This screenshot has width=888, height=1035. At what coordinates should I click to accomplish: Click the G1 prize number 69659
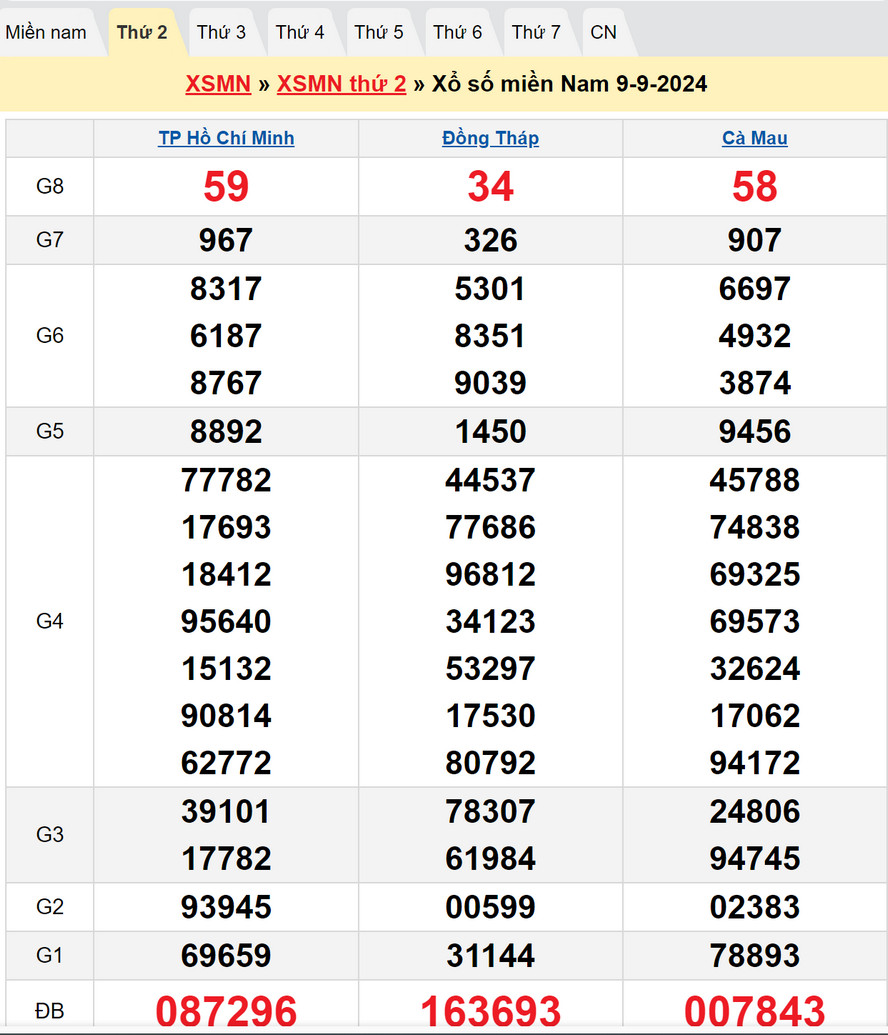click(226, 955)
